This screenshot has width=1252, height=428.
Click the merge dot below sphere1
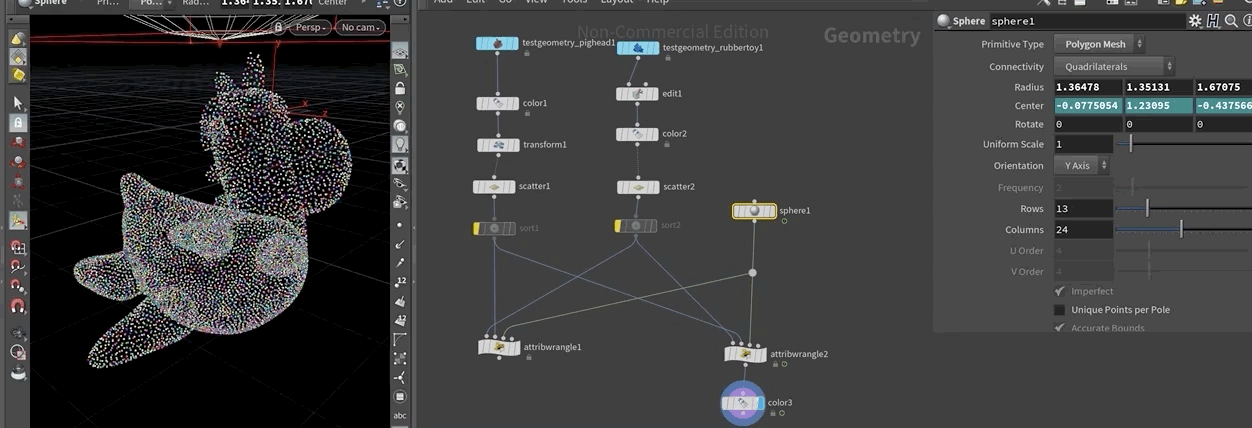pos(752,272)
